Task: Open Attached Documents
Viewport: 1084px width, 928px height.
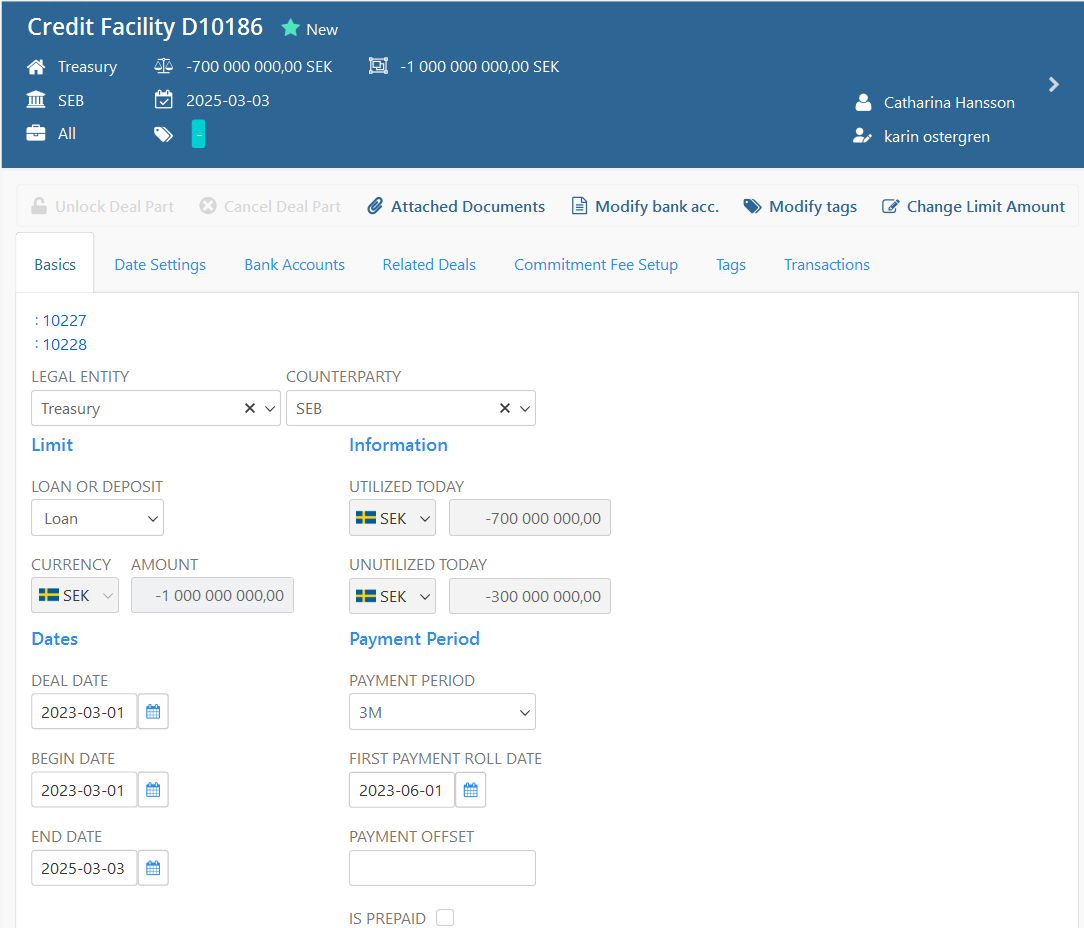Action: pos(456,206)
